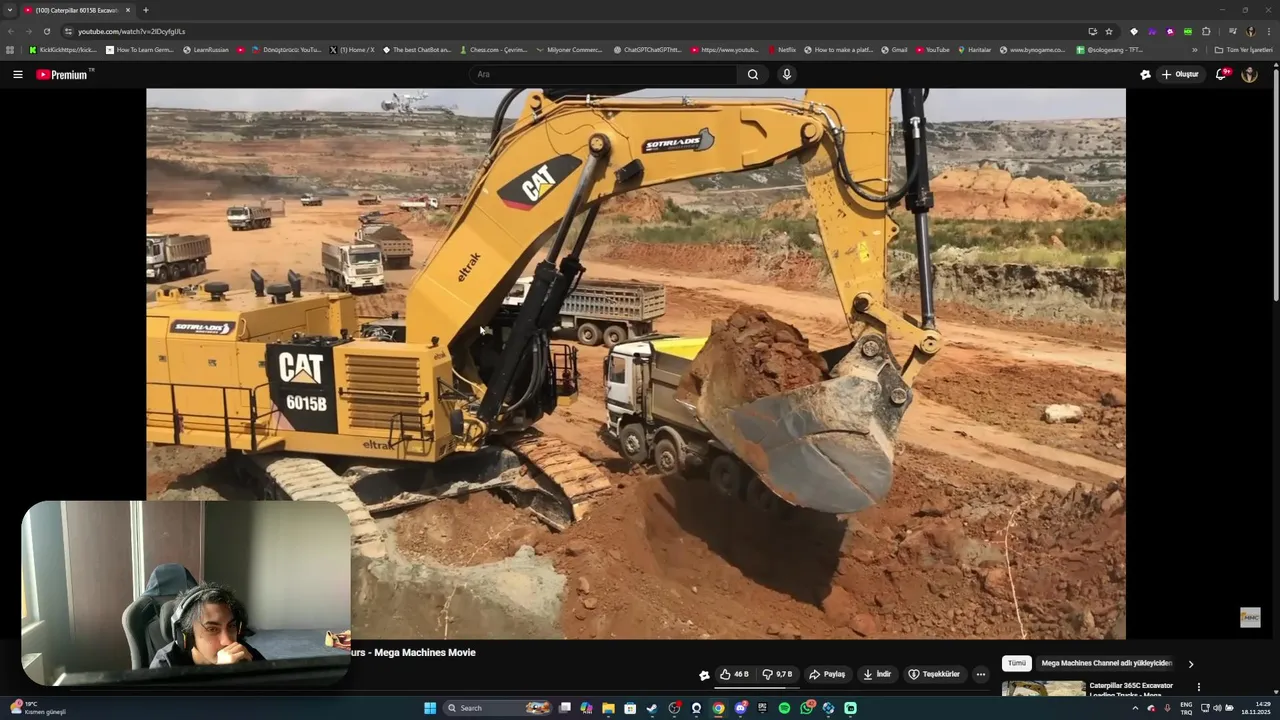1280x720 pixels.
Task: Click the taskbar Search box
Action: [498, 708]
